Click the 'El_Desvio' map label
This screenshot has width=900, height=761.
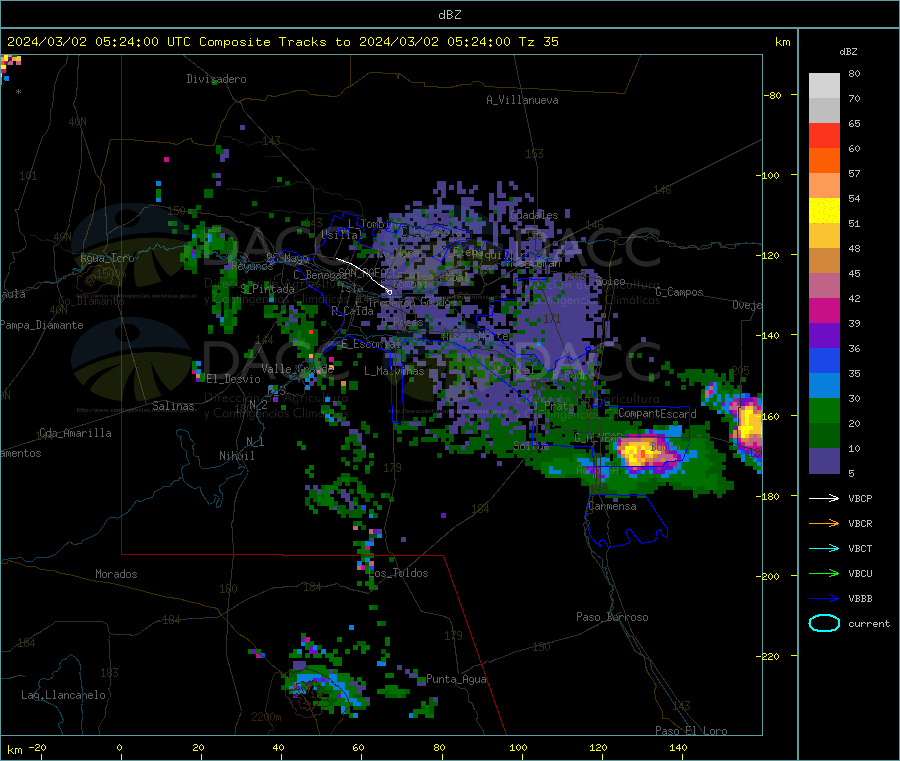click(233, 379)
